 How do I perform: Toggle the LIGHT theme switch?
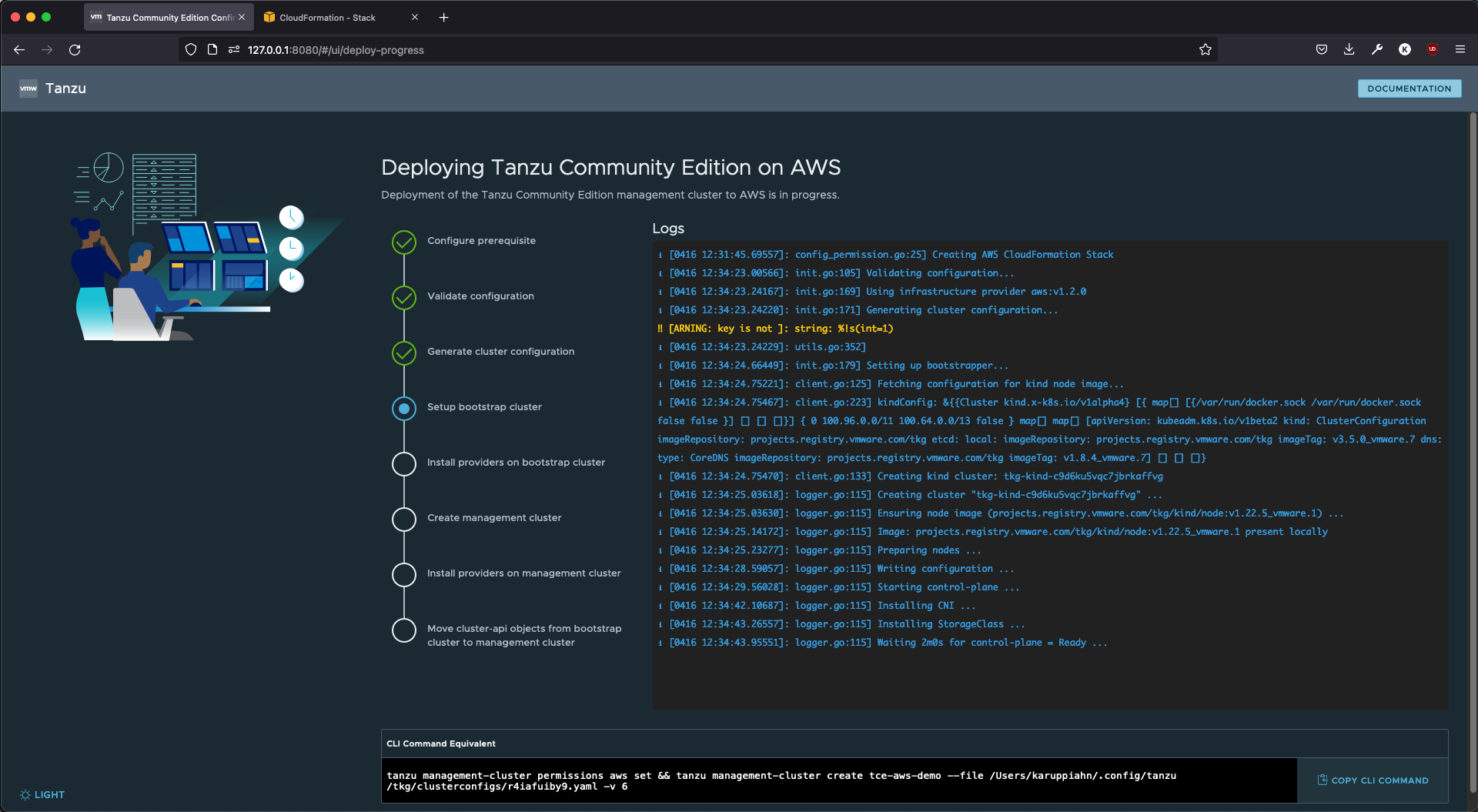pyautogui.click(x=42, y=795)
